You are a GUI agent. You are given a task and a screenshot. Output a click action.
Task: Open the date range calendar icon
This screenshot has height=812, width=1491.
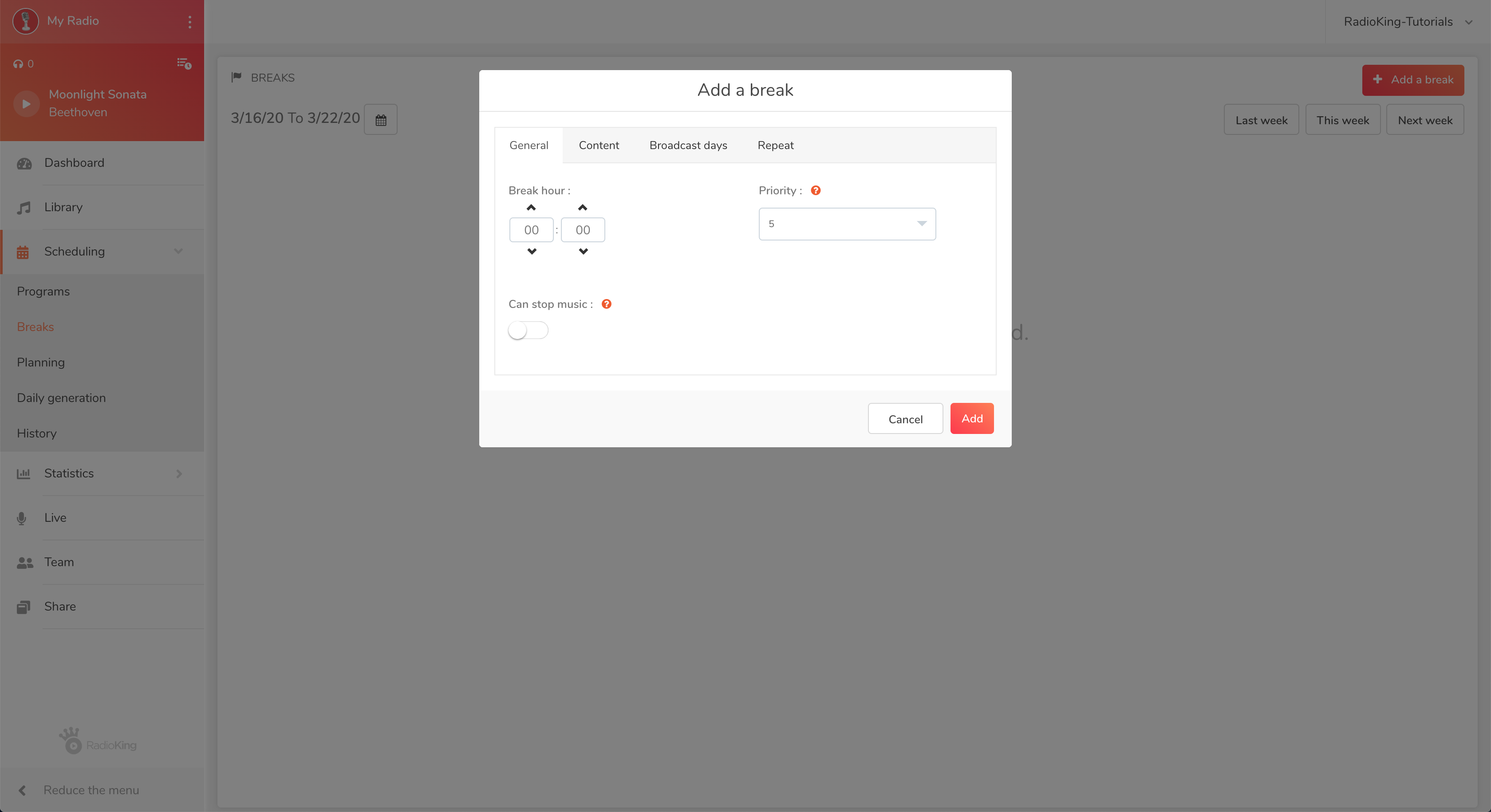point(380,120)
